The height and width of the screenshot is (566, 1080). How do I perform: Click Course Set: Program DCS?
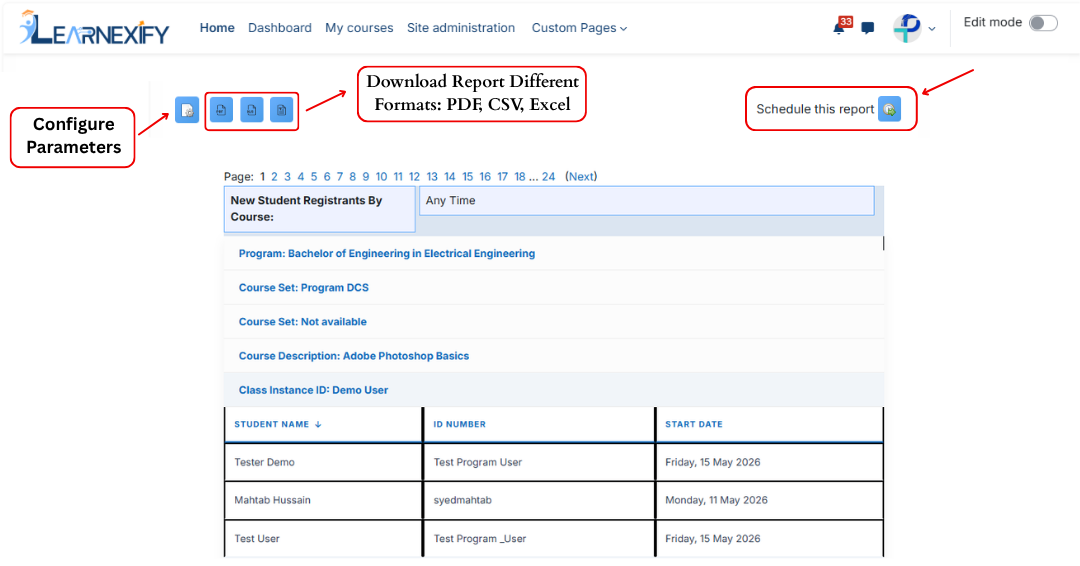point(304,288)
